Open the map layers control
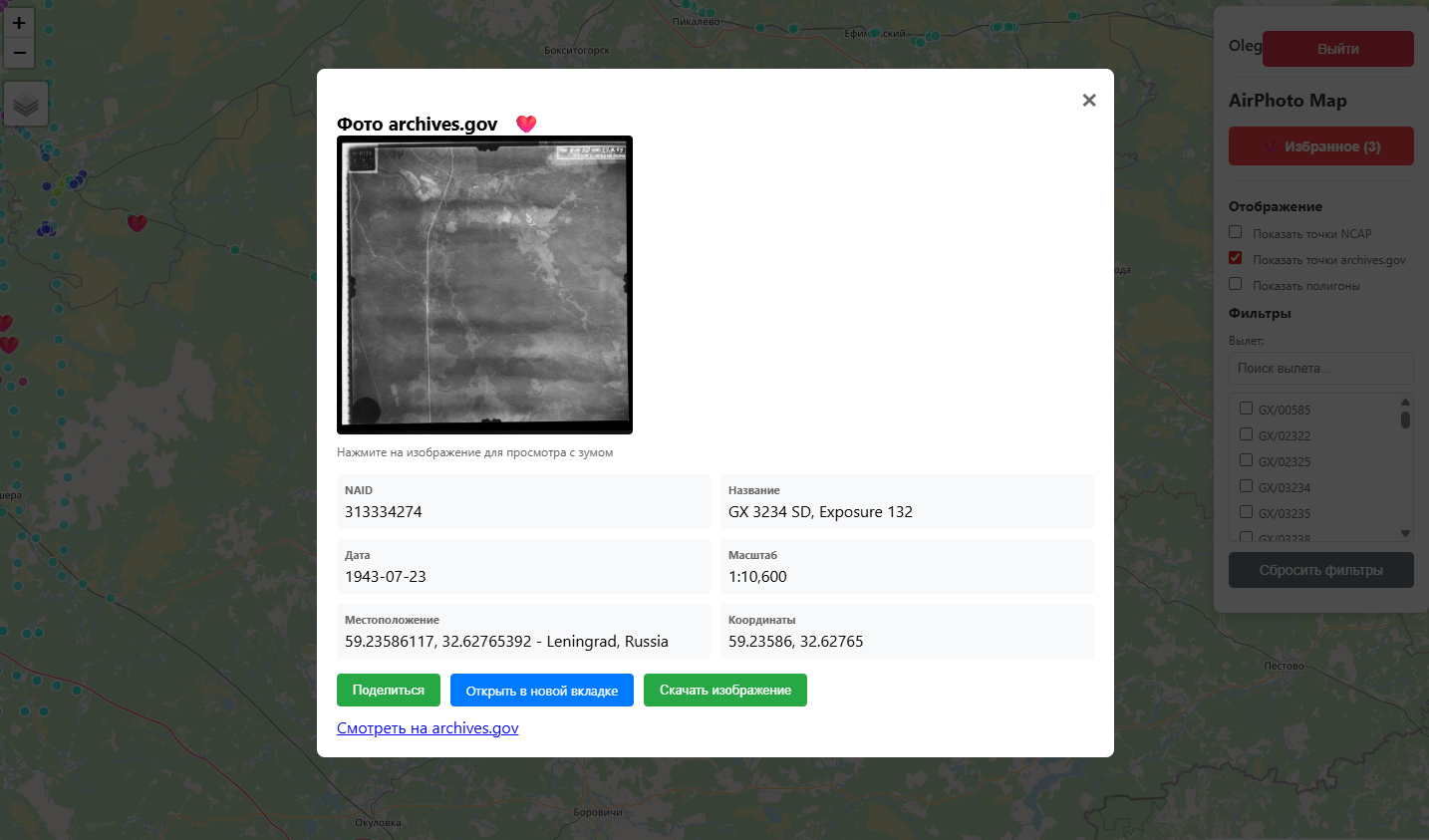1429x840 pixels. point(26,104)
